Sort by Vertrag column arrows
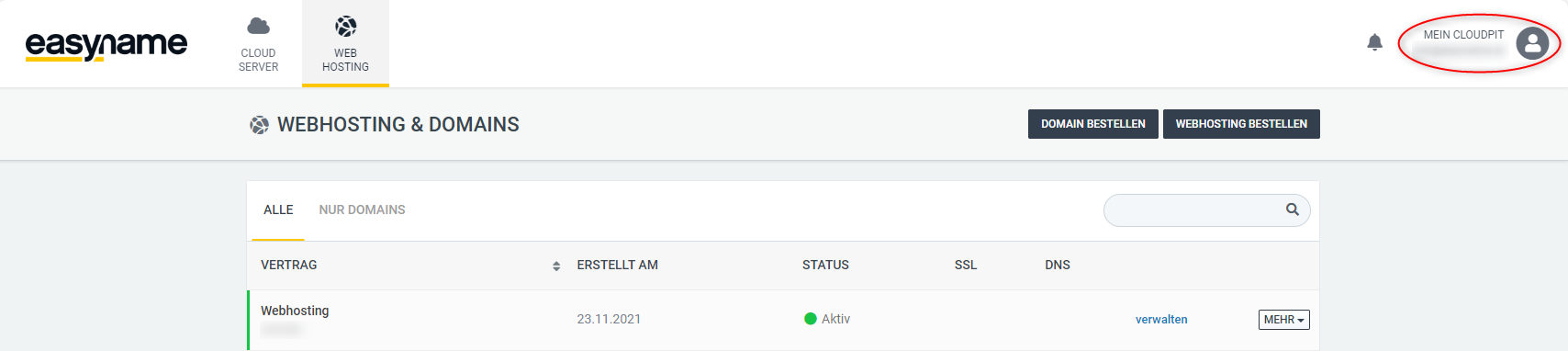The image size is (1568, 351). [x=556, y=266]
